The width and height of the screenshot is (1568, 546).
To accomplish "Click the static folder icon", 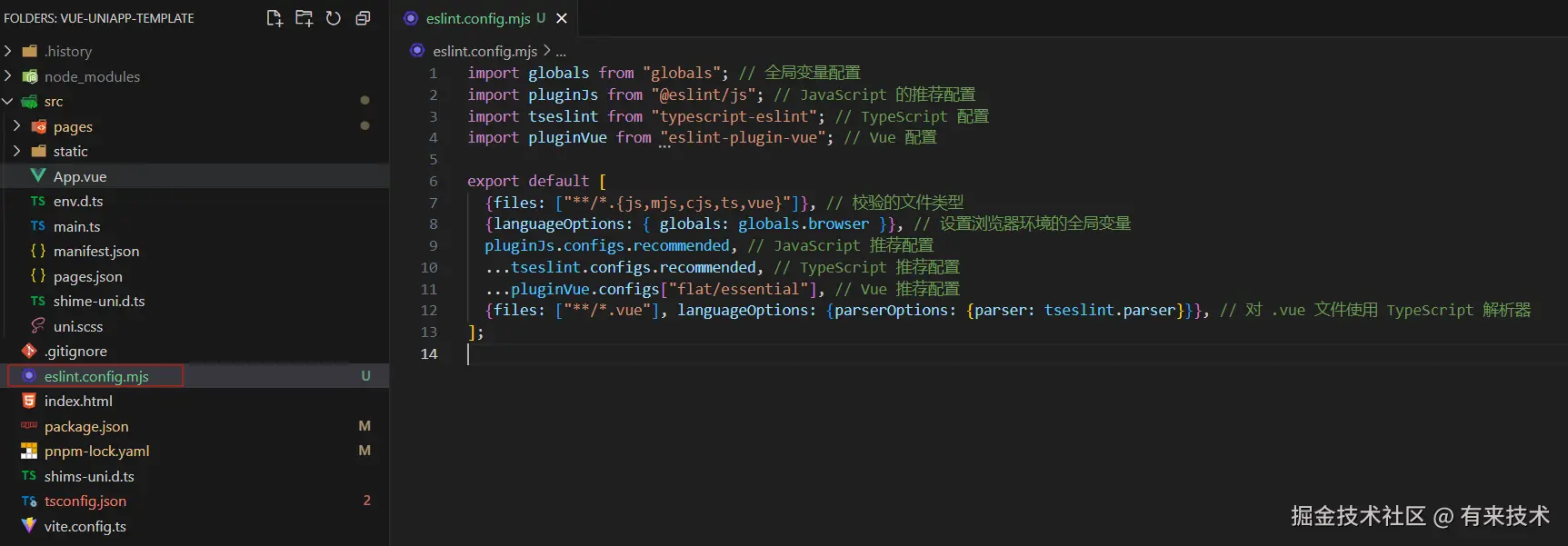I will coord(38,151).
